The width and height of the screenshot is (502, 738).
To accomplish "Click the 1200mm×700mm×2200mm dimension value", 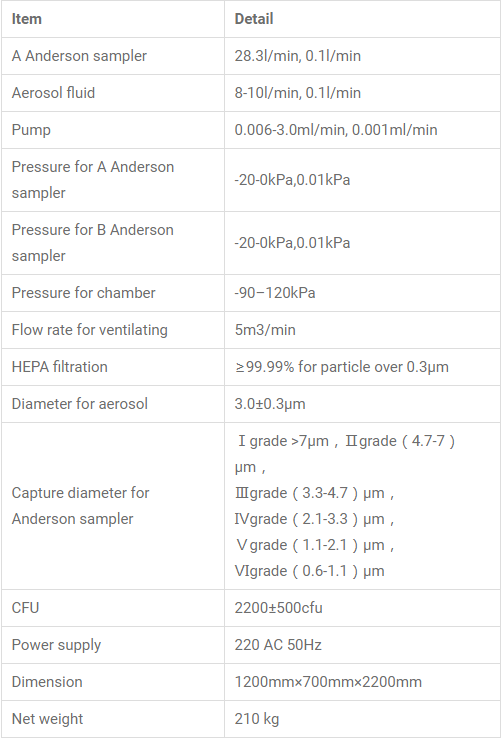I will 328,682.
